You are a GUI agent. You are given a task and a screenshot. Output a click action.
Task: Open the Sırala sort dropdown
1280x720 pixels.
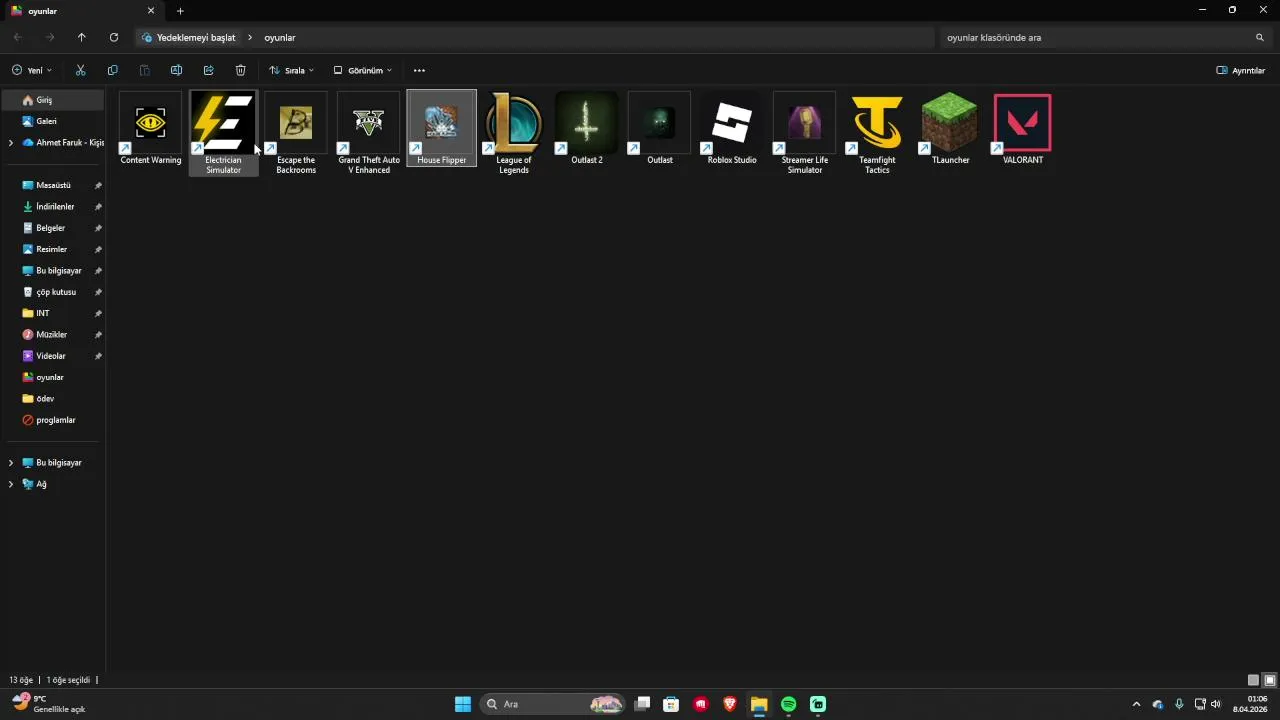[291, 70]
